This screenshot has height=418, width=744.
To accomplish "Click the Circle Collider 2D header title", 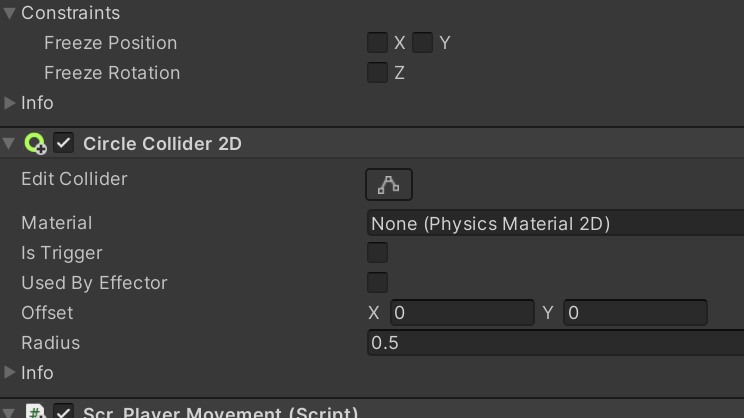I will tap(162, 144).
